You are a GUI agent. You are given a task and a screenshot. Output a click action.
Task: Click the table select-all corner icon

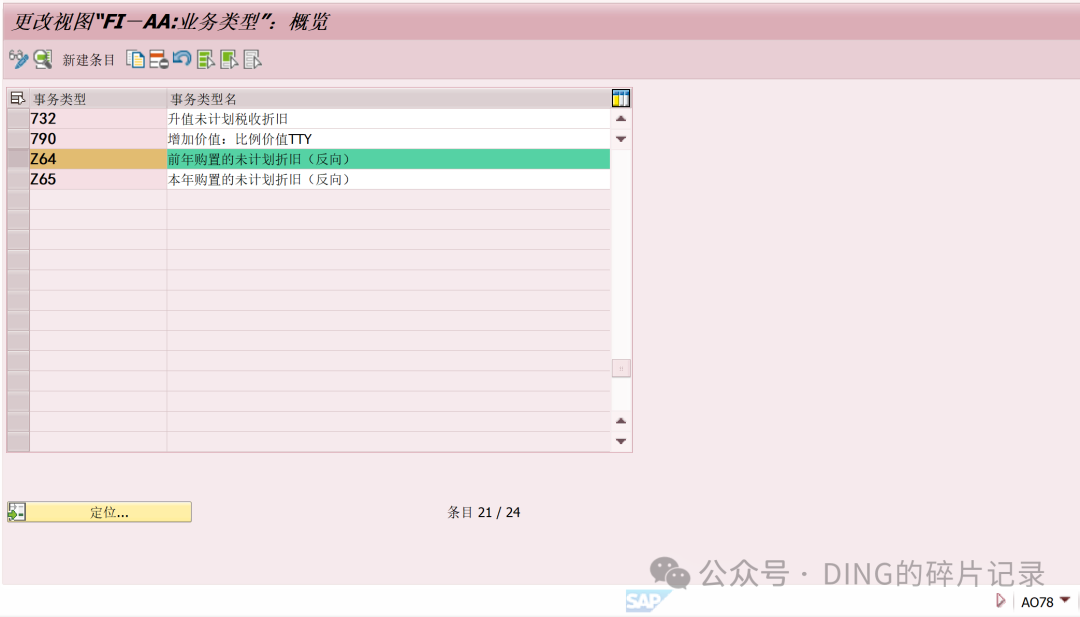pyautogui.click(x=17, y=98)
